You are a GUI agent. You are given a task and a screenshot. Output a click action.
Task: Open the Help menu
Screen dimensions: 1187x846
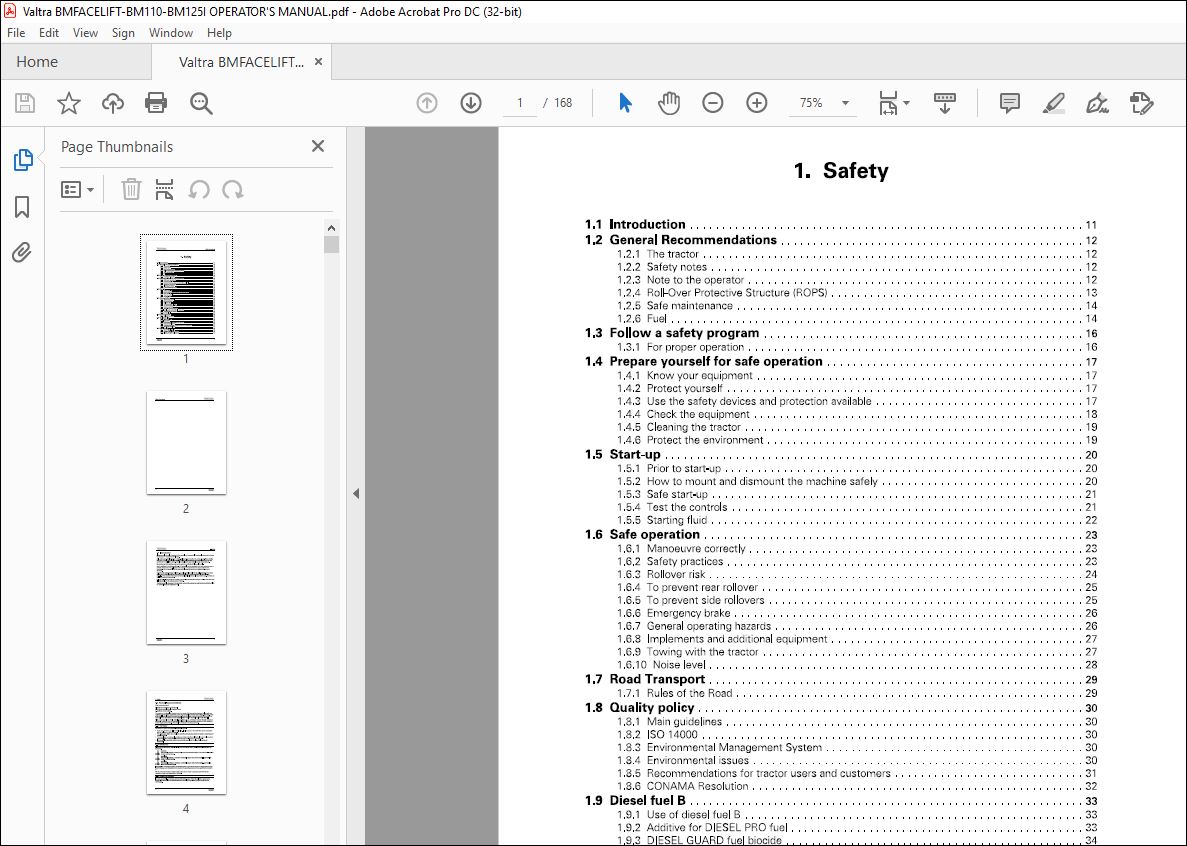[220, 33]
